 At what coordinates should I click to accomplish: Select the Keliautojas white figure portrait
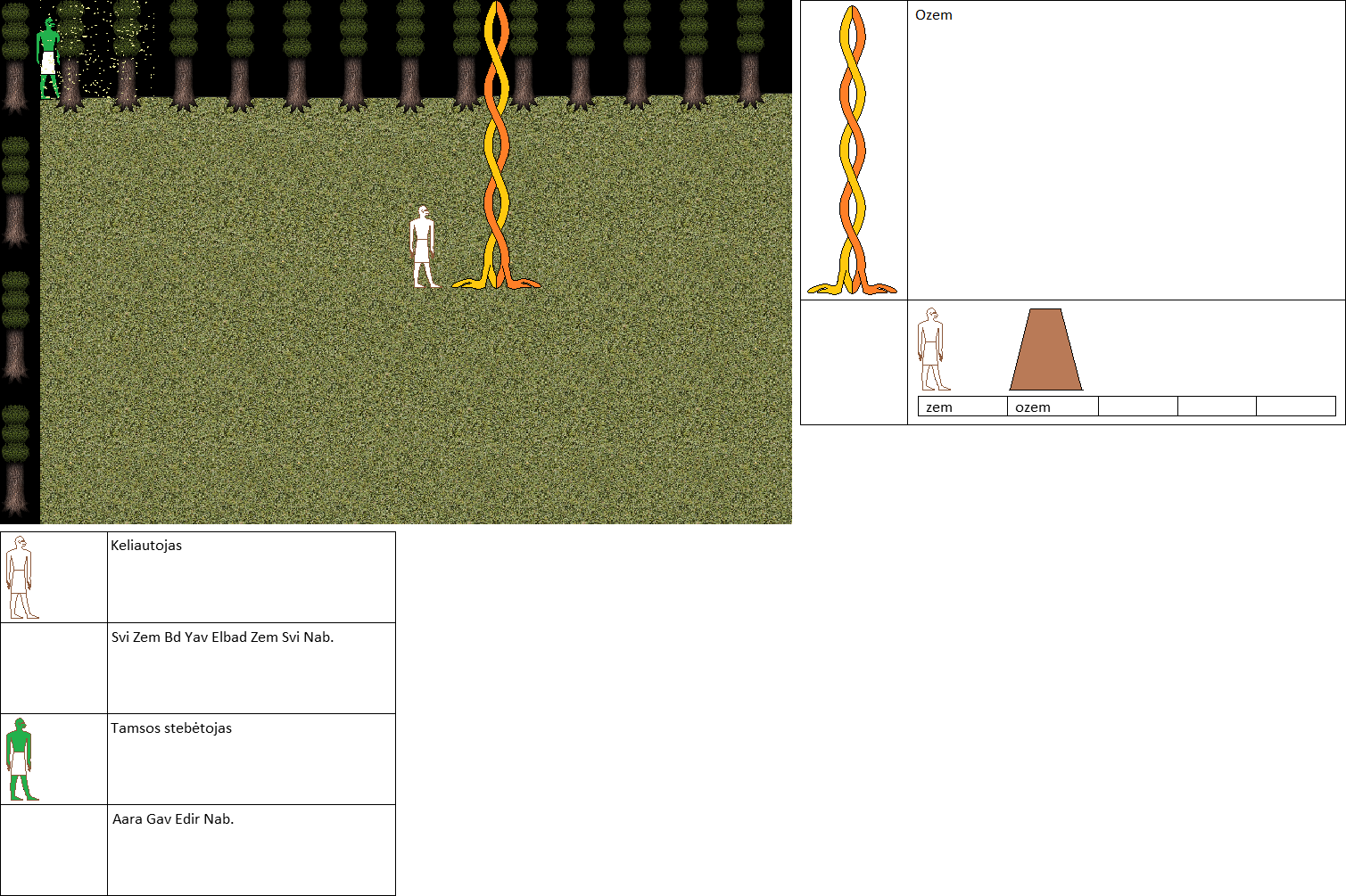[x=21, y=578]
